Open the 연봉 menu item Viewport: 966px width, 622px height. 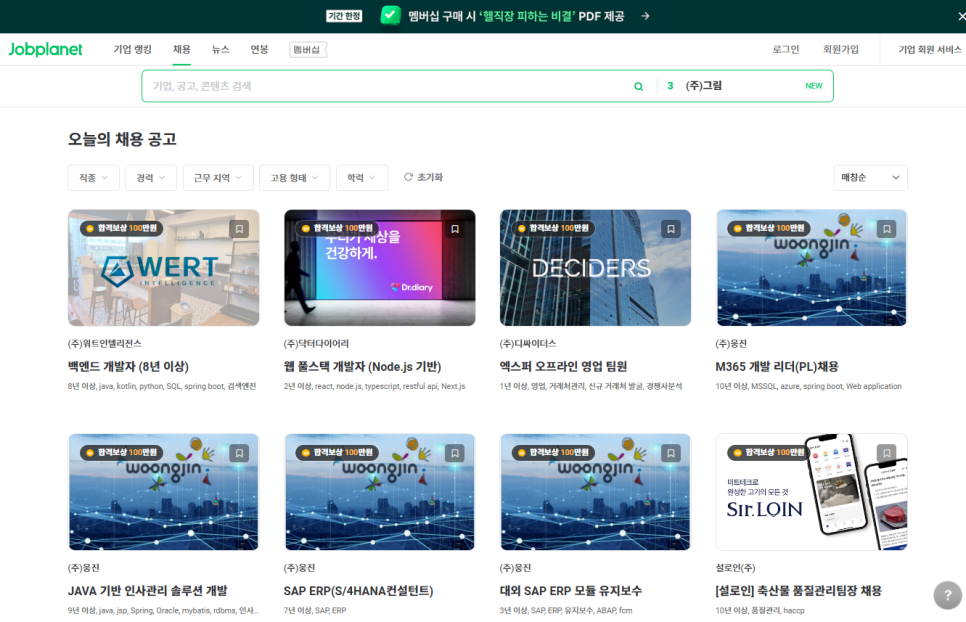(x=259, y=49)
